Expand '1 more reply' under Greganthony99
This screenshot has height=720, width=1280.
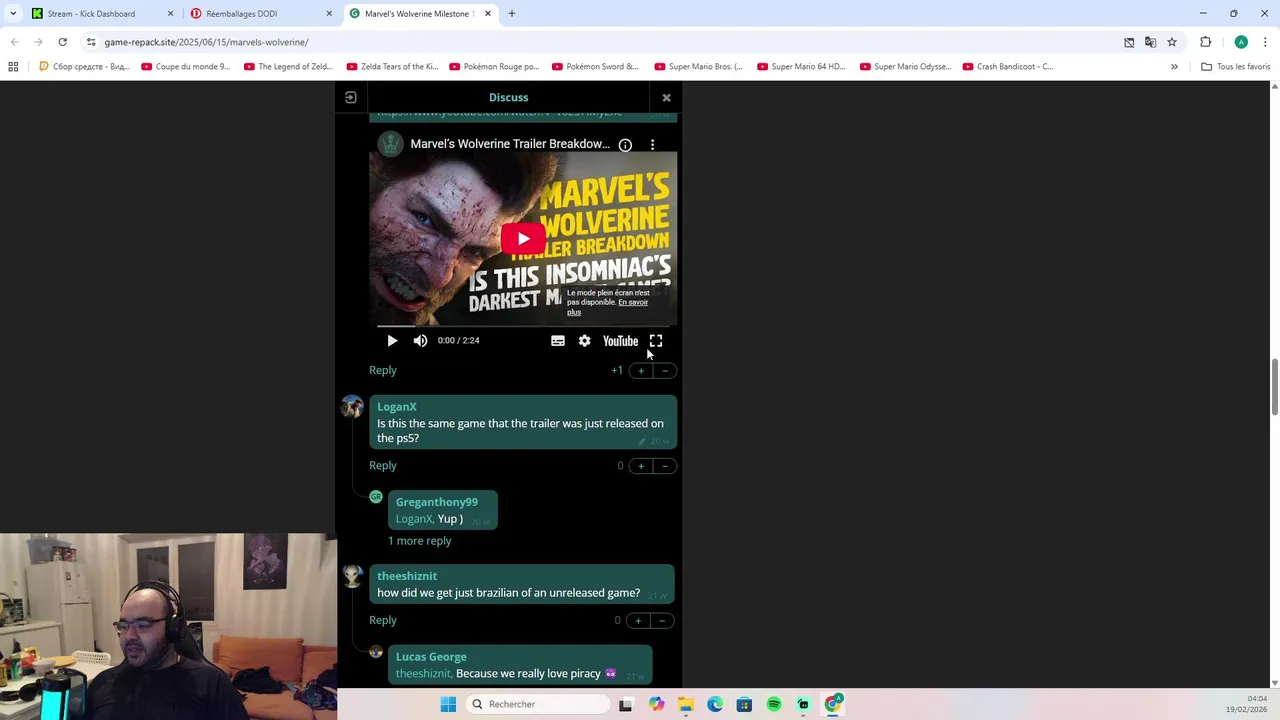click(420, 541)
